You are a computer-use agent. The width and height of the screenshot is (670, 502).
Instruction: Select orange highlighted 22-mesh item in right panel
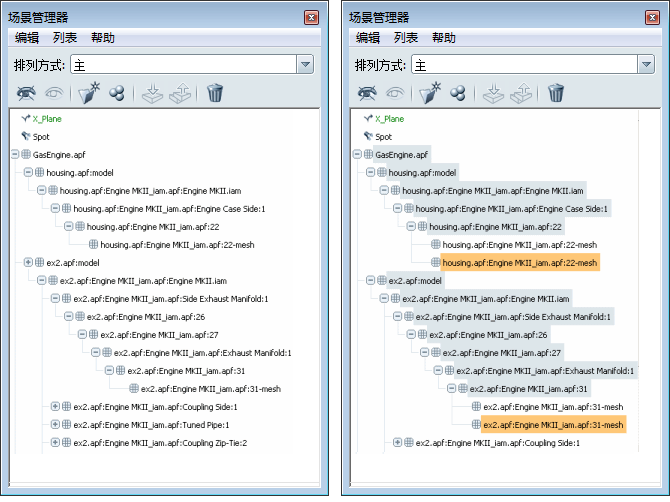click(519, 263)
